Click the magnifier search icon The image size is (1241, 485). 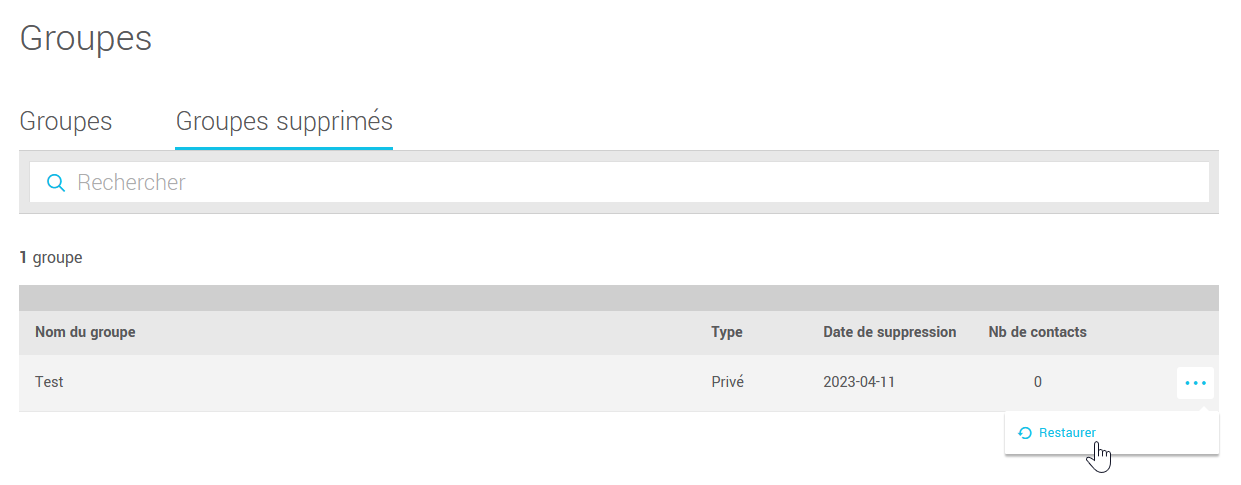[x=56, y=183]
